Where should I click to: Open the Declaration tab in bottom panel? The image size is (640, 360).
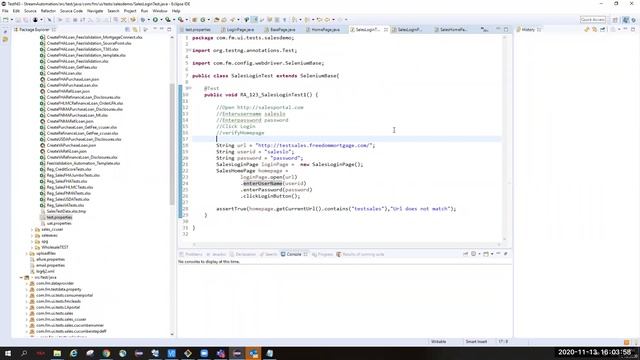(x=243, y=254)
